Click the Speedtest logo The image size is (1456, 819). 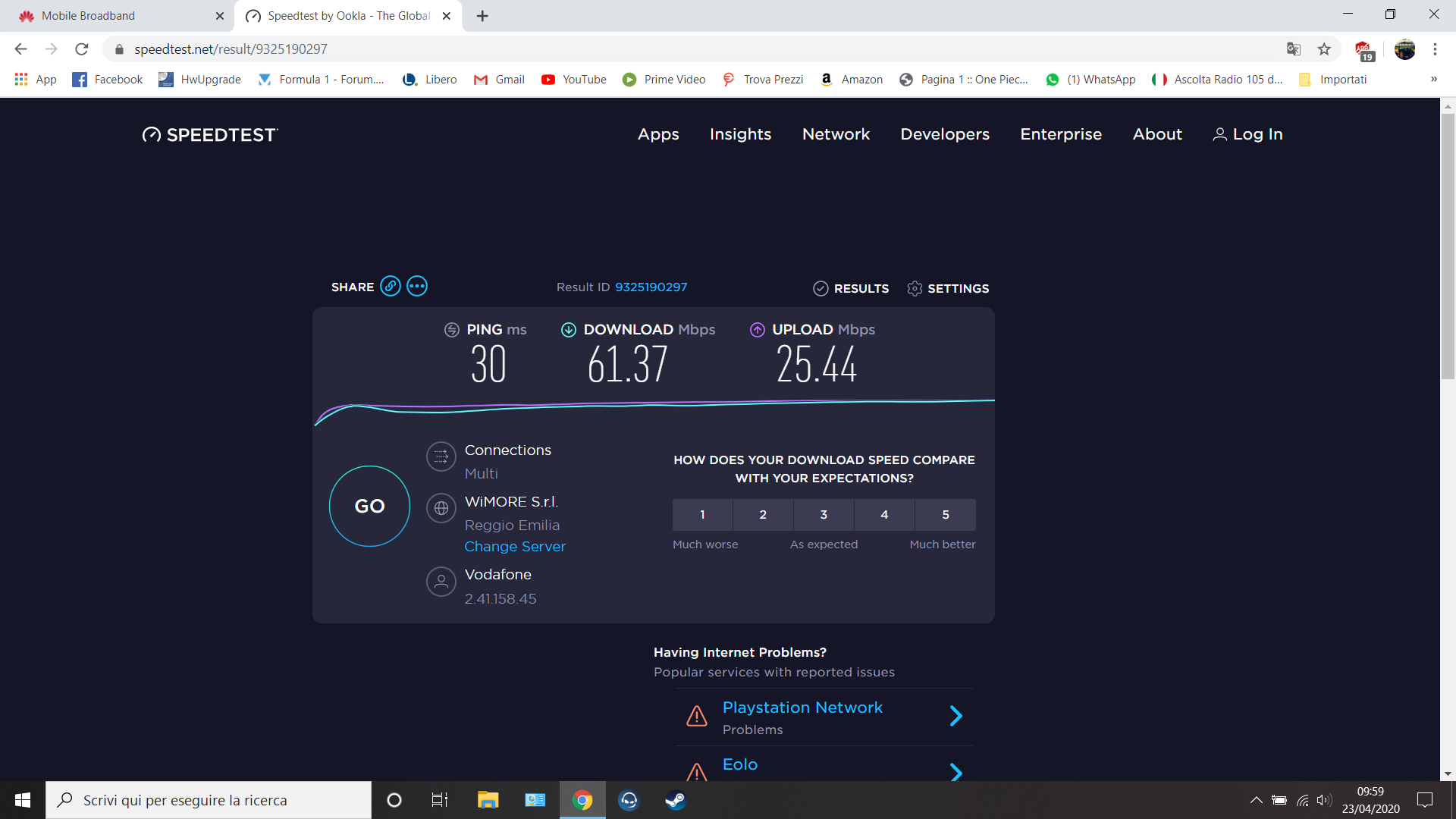click(210, 135)
